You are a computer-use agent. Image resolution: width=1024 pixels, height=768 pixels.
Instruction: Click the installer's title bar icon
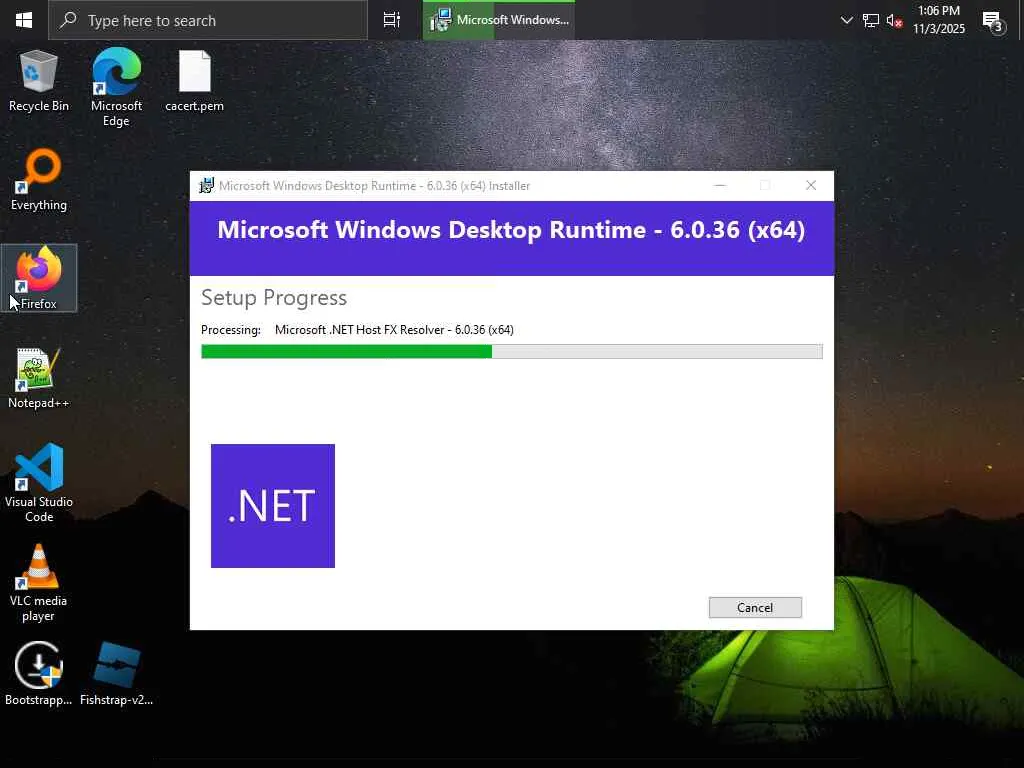[206, 186]
